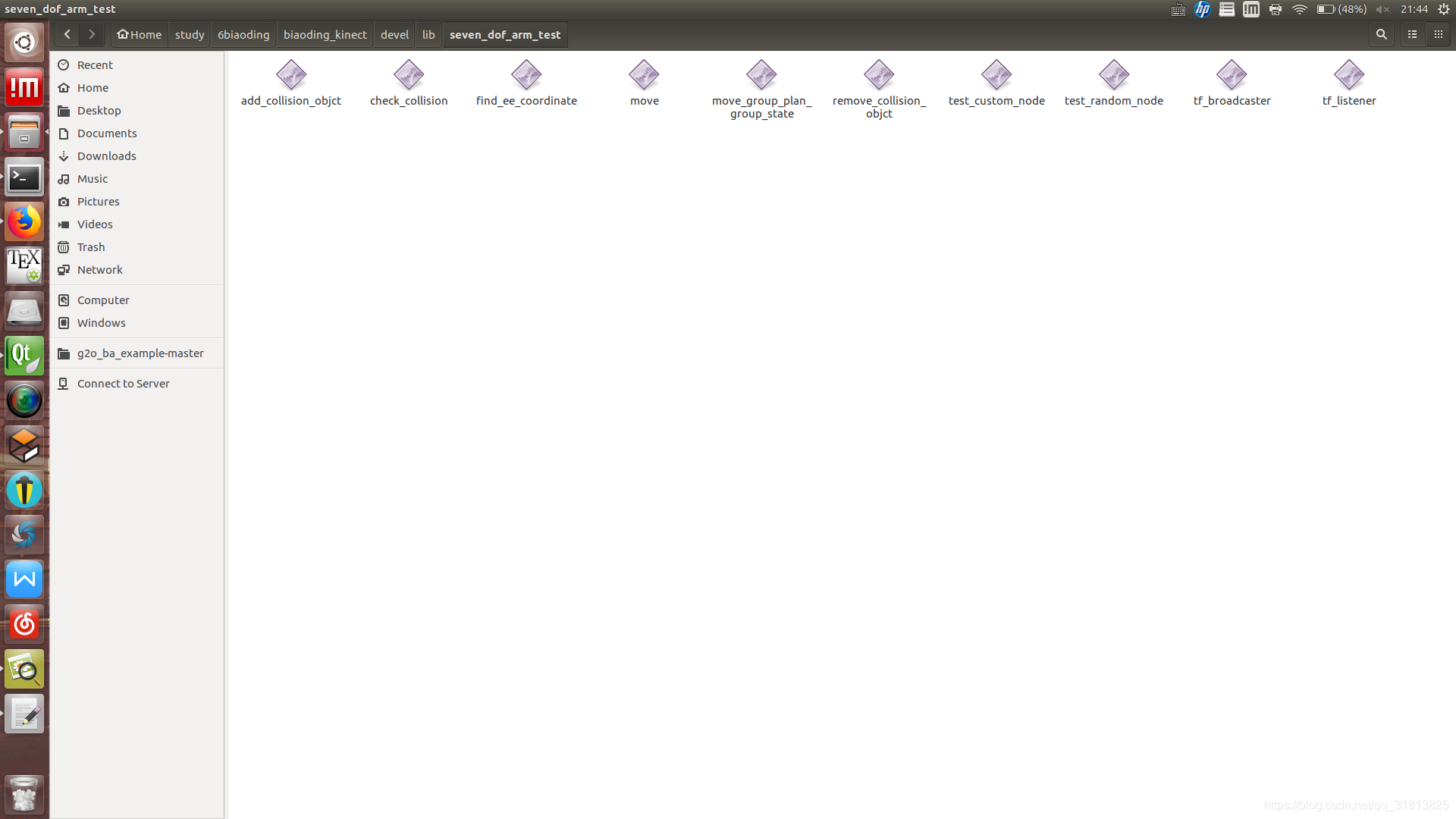Open Trash in the sidebar

point(90,247)
